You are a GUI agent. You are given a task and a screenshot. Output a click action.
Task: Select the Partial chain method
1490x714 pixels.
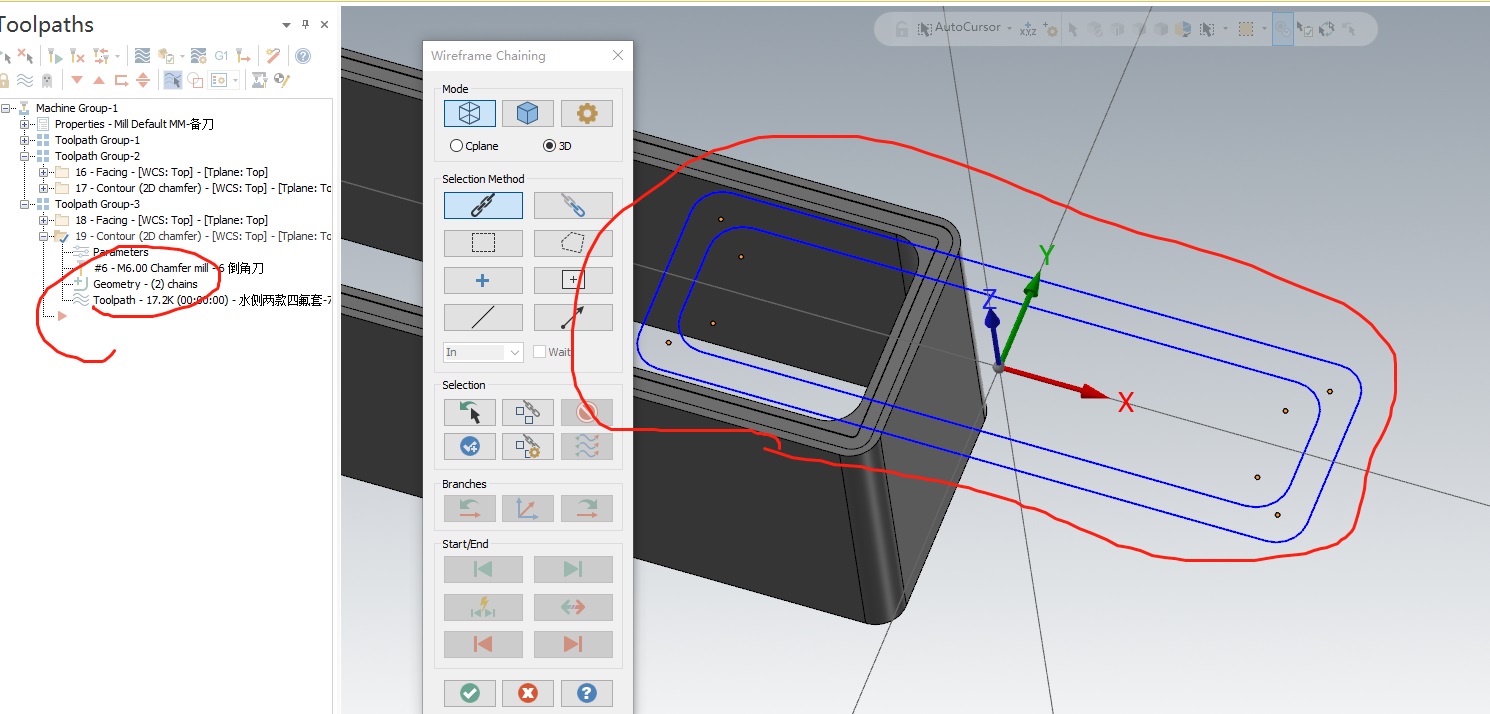coord(573,205)
